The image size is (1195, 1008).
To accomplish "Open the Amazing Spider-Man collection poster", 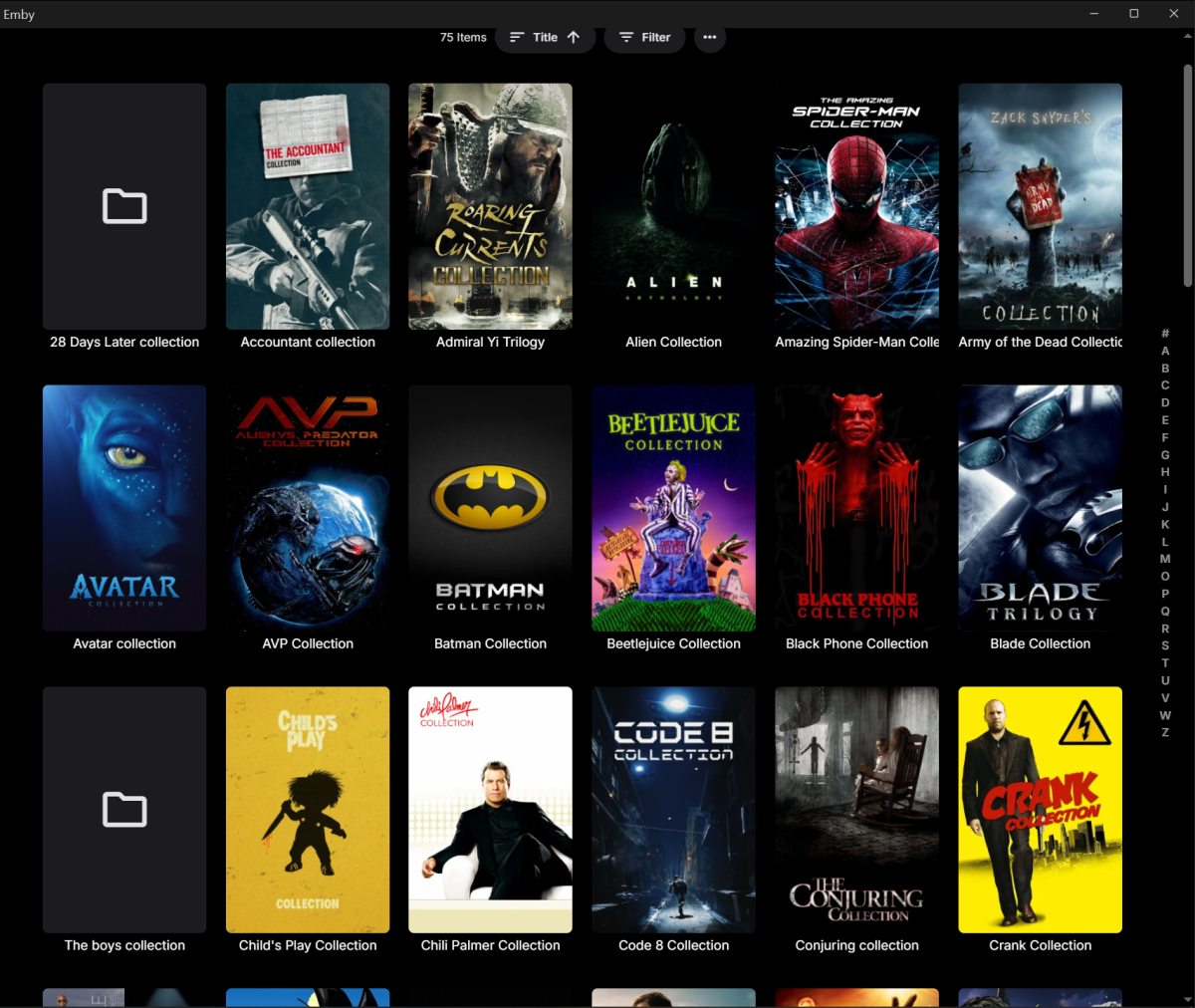I will click(x=856, y=206).
